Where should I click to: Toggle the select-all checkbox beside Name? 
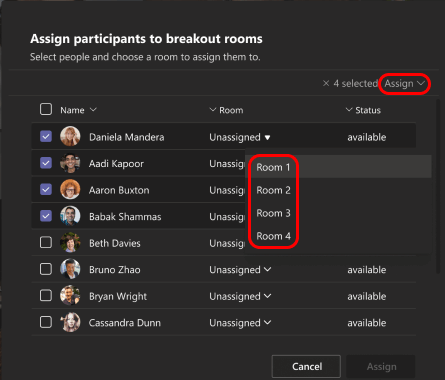[46, 109]
